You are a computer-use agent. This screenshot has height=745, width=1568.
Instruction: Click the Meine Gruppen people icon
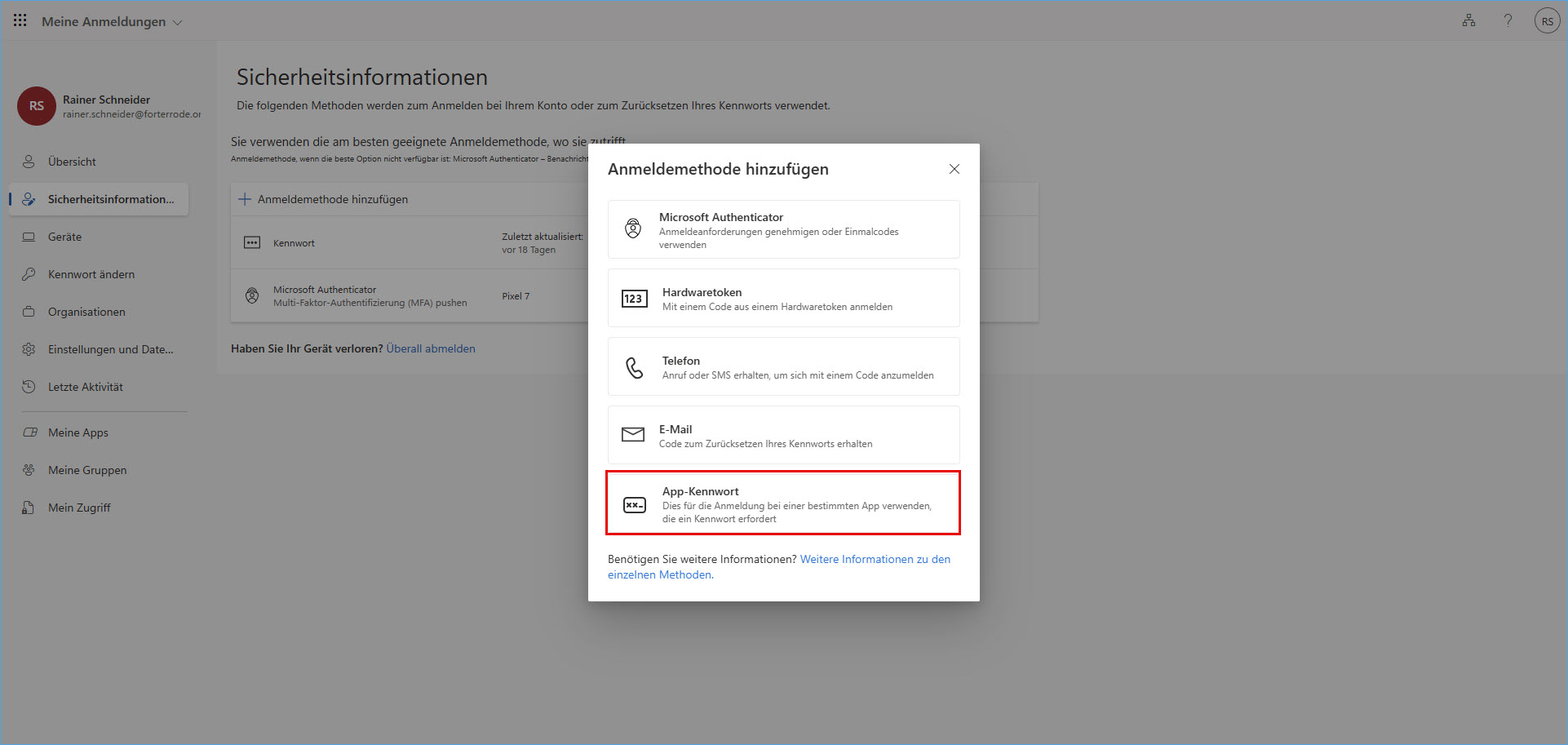pyautogui.click(x=29, y=470)
